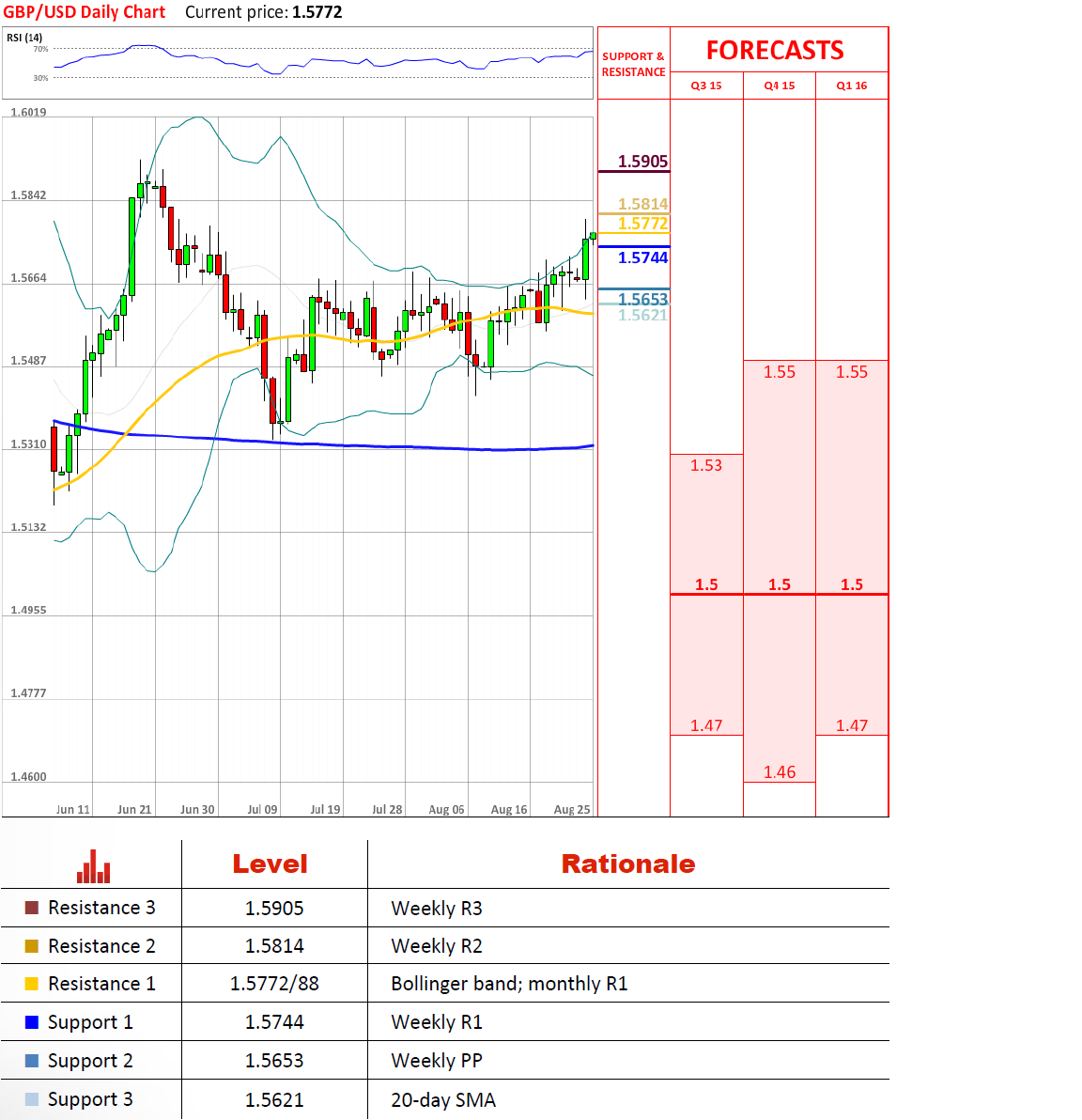1082x1120 pixels.
Task: Click the Q4 15 forecast low 1.46
Action: [x=780, y=772]
